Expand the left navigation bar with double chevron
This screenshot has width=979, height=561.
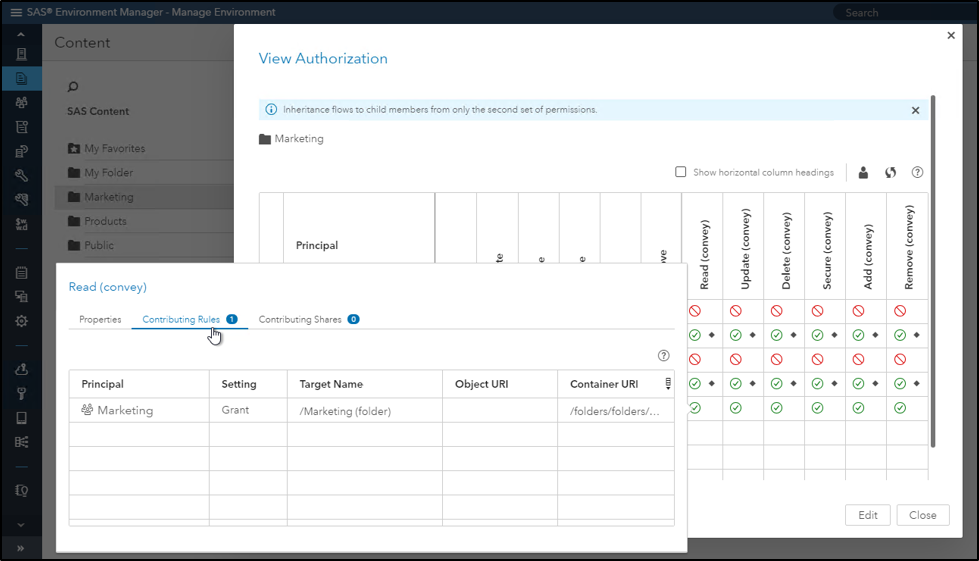[21, 548]
